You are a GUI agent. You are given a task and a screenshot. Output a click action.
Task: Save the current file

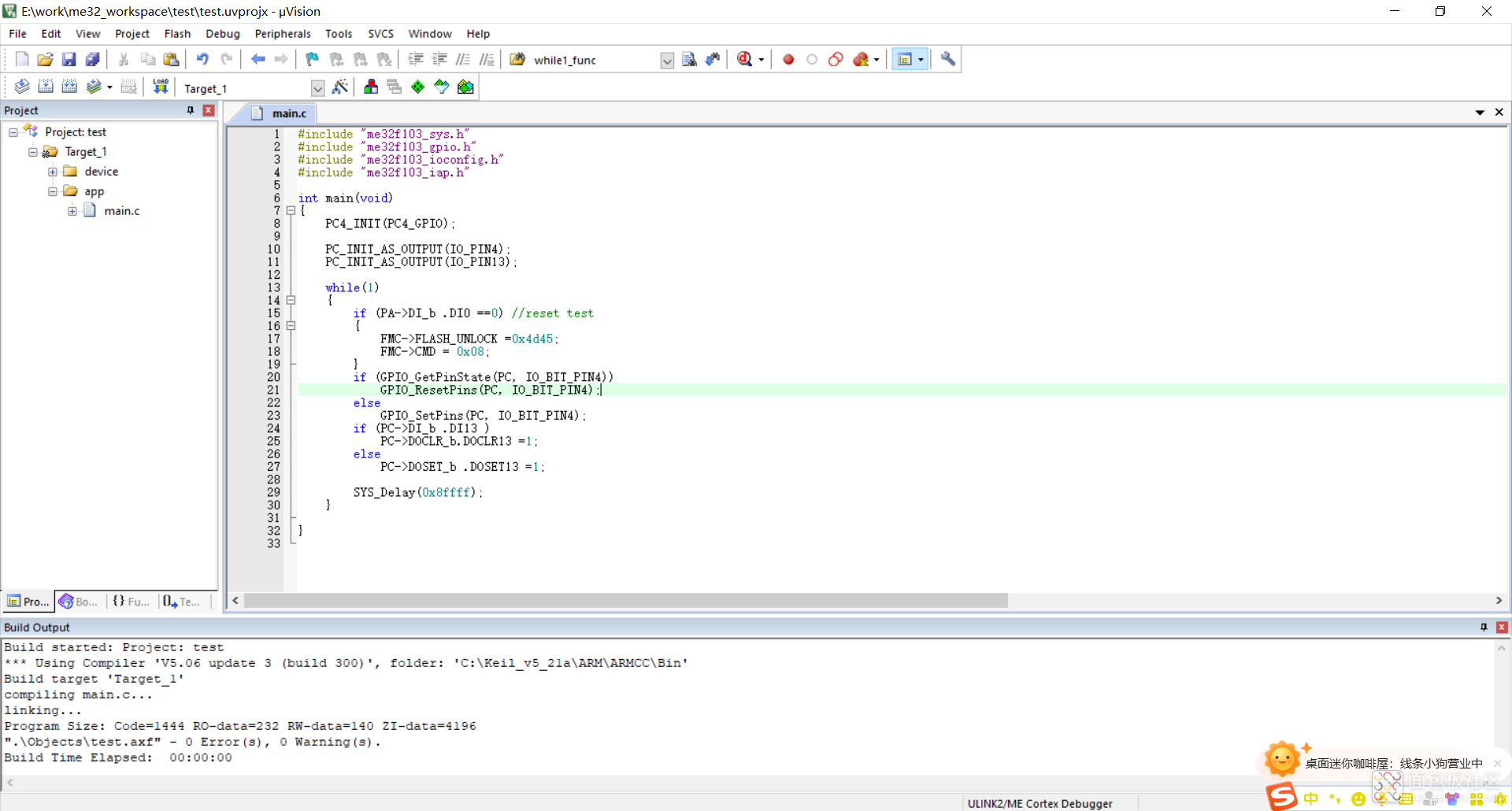[69, 59]
